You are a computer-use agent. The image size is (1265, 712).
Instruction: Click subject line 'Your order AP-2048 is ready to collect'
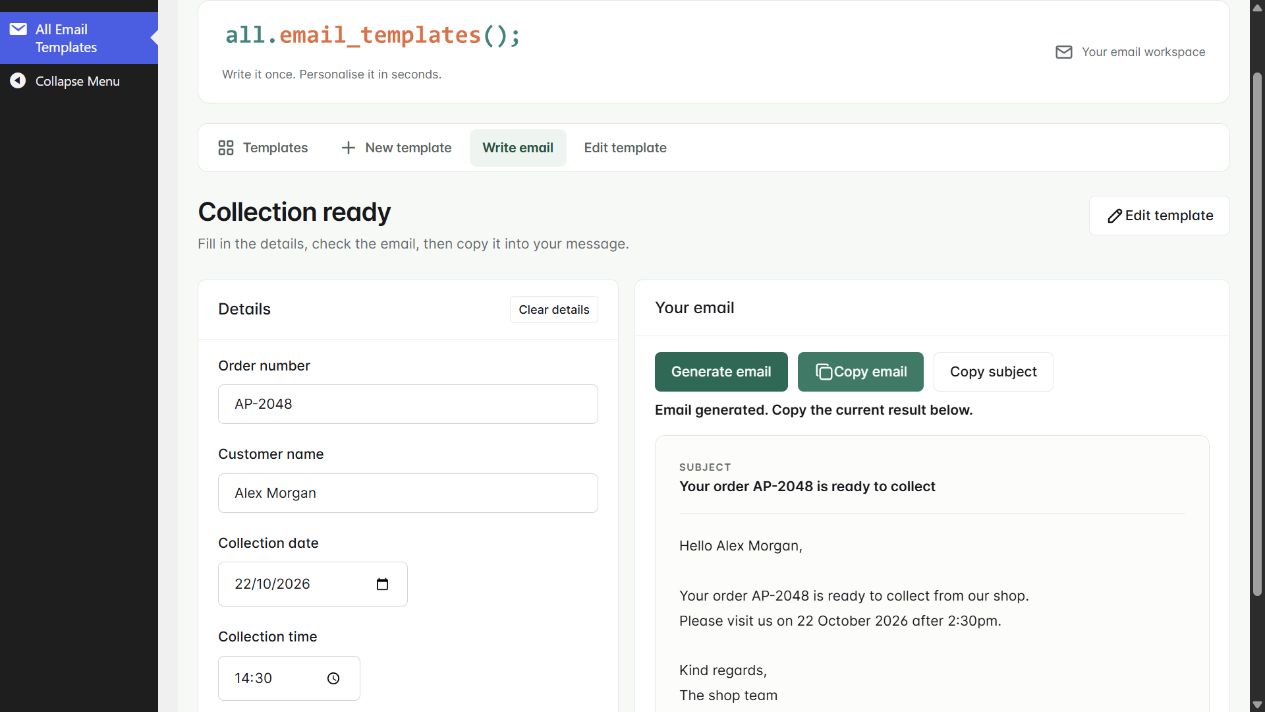(x=807, y=487)
